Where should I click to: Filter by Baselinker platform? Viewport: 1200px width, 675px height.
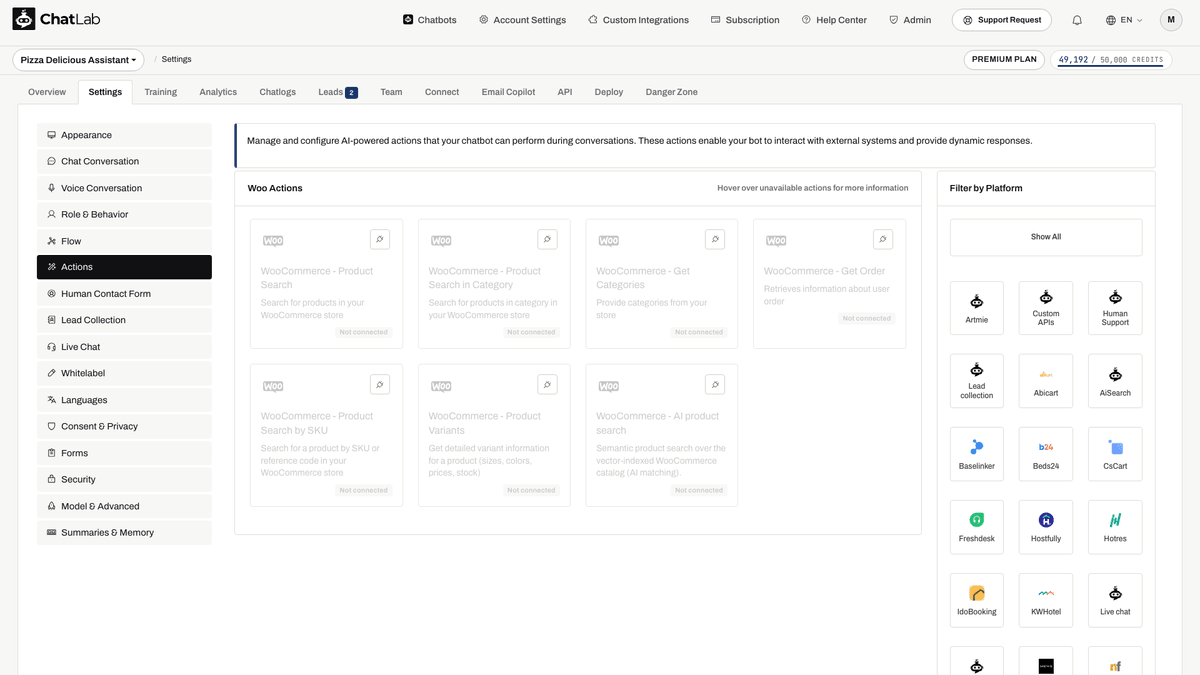click(977, 454)
